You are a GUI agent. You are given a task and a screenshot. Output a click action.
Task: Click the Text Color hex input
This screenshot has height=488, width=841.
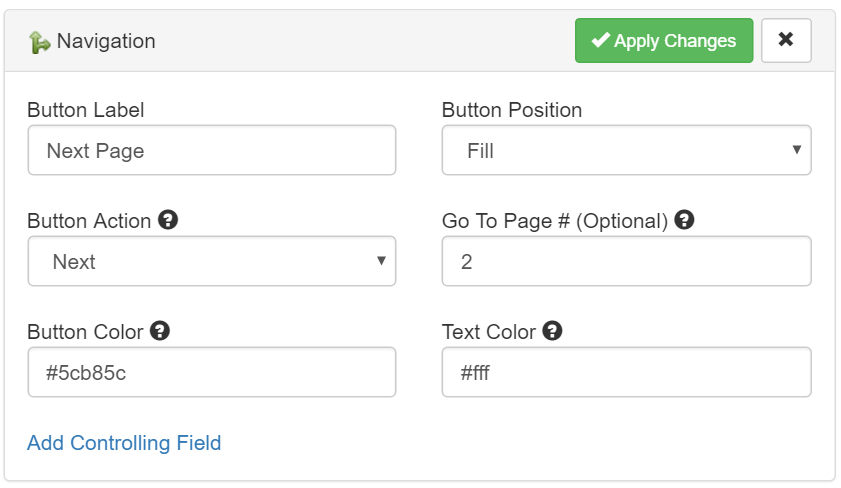pos(627,373)
